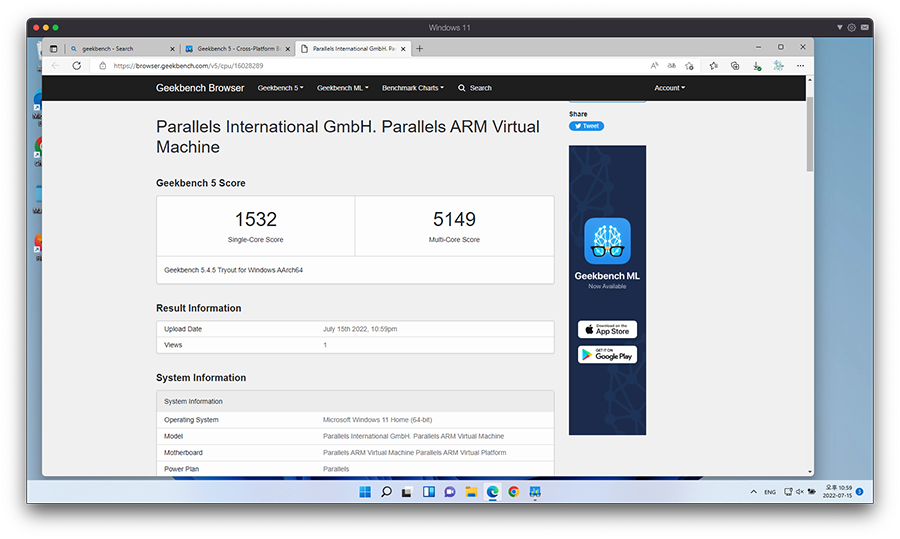Click the Microsoft Windows 11 Home value
This screenshot has width=900, height=539.
(x=377, y=420)
